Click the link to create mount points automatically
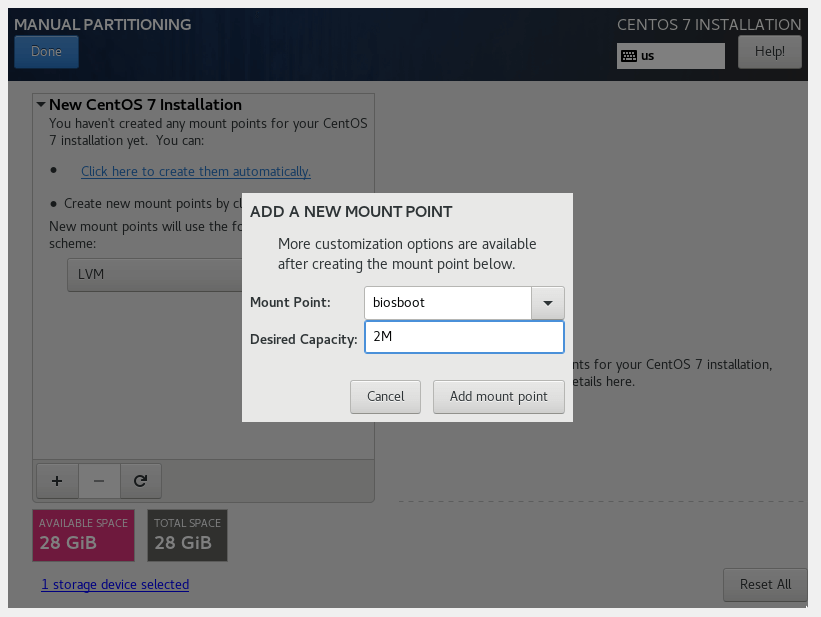 click(196, 171)
